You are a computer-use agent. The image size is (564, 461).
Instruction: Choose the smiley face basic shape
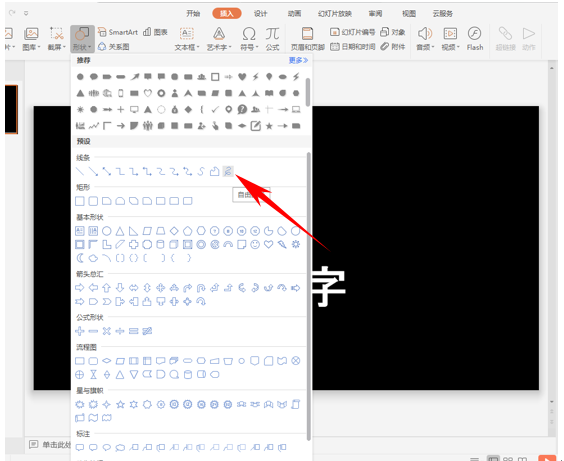(255, 245)
